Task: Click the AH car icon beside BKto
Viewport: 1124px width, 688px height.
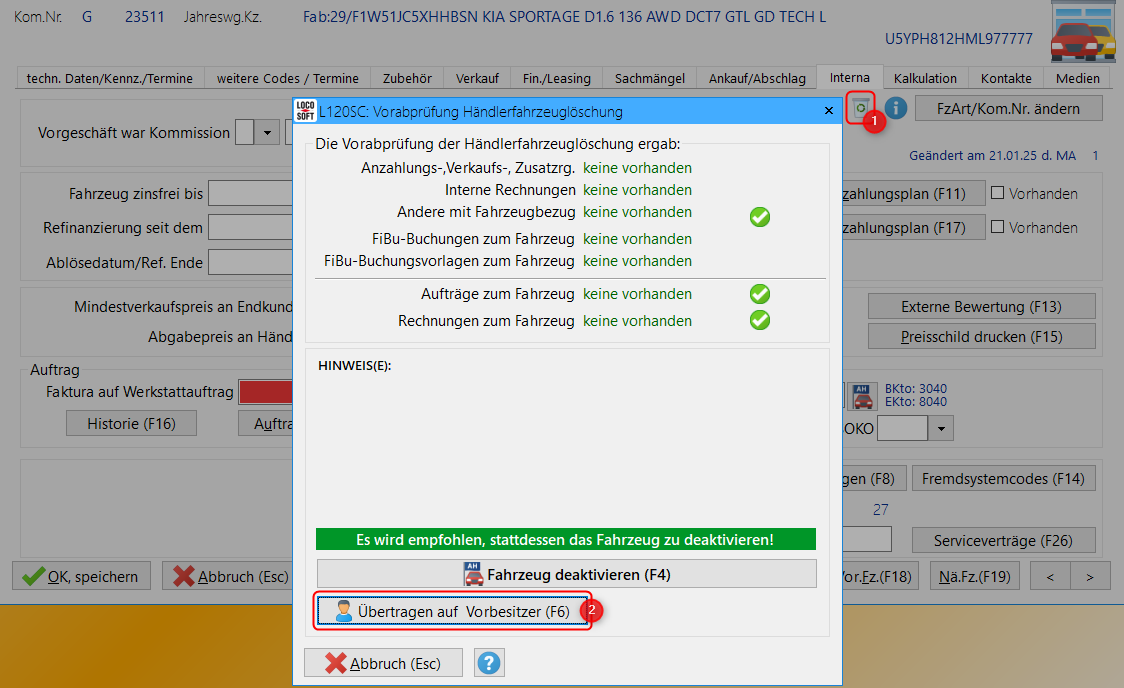Action: click(863, 396)
